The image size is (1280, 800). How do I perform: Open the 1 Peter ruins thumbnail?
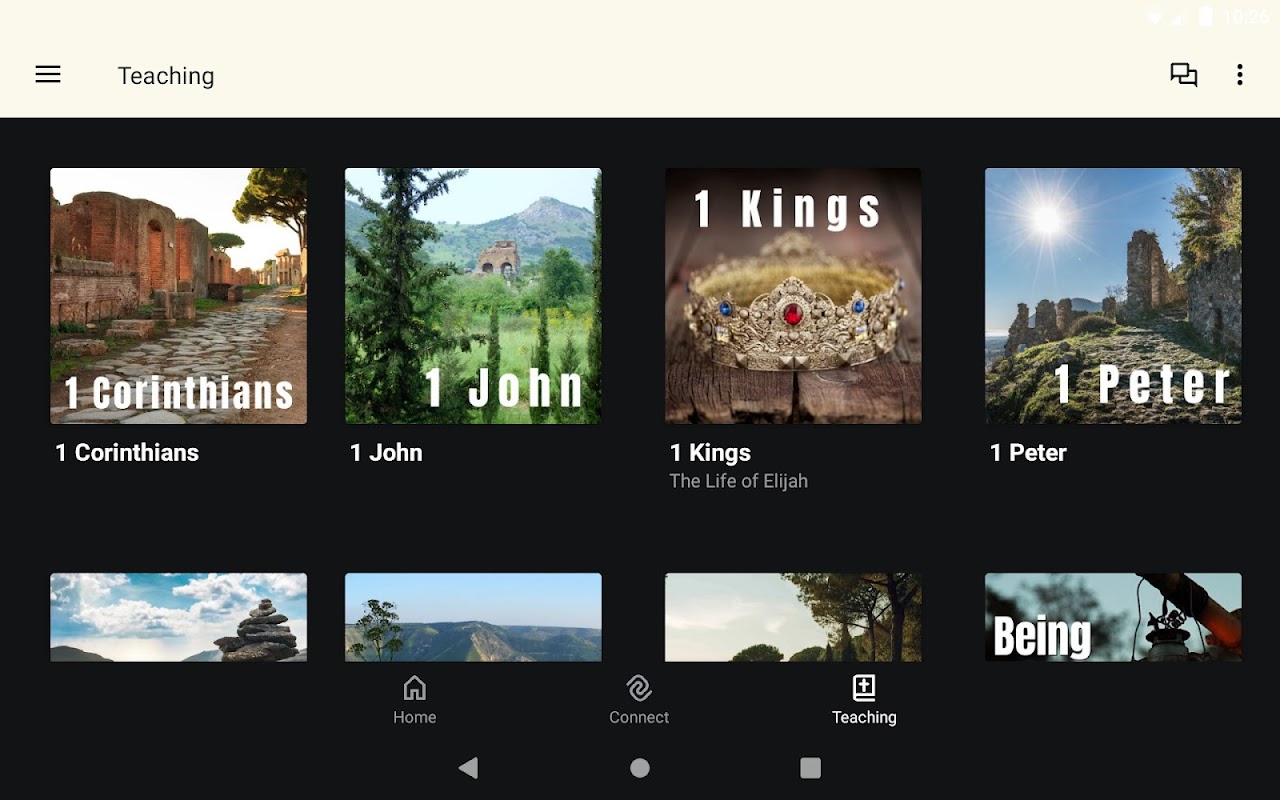[x=1113, y=296]
